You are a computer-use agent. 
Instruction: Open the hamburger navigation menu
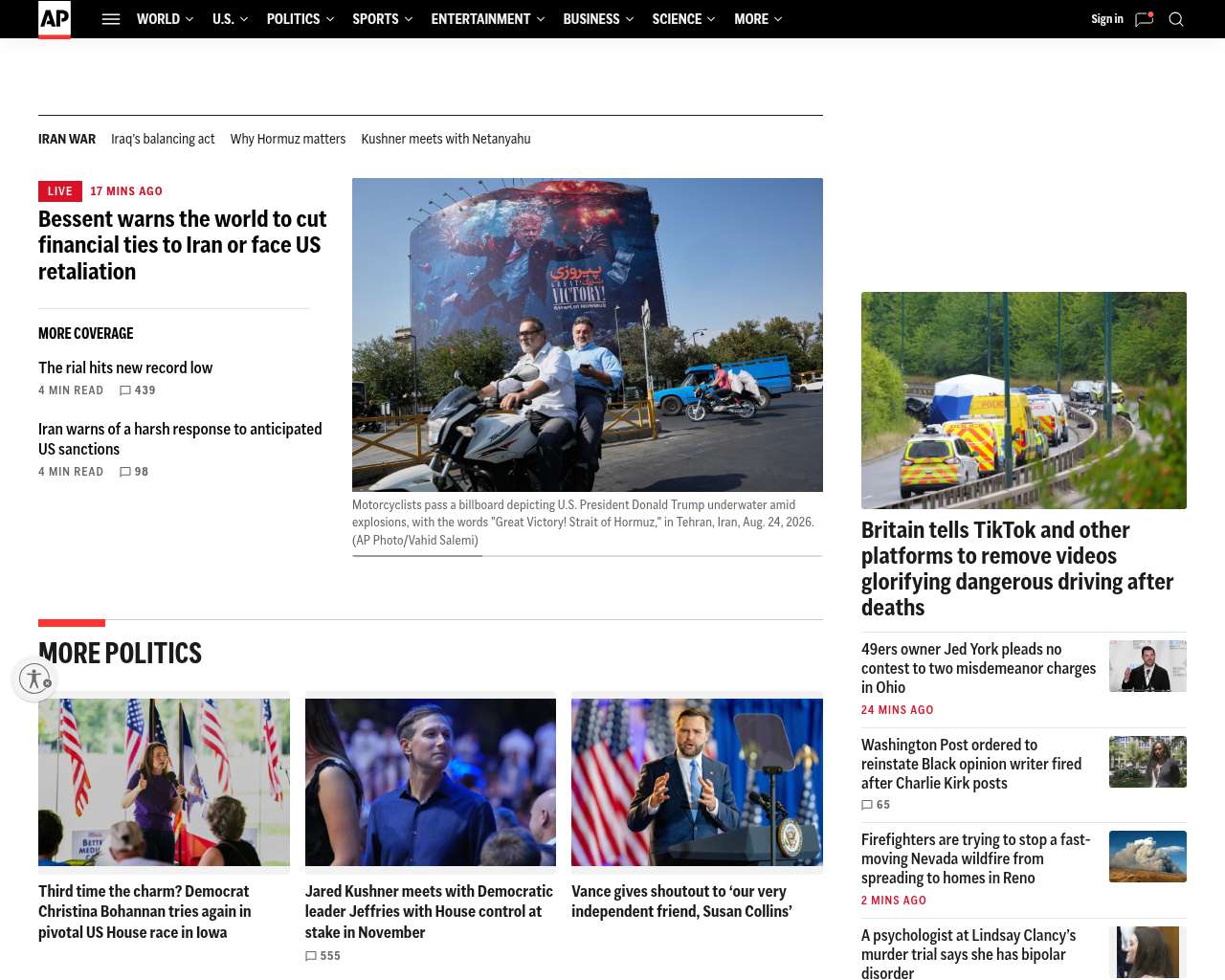pyautogui.click(x=111, y=19)
